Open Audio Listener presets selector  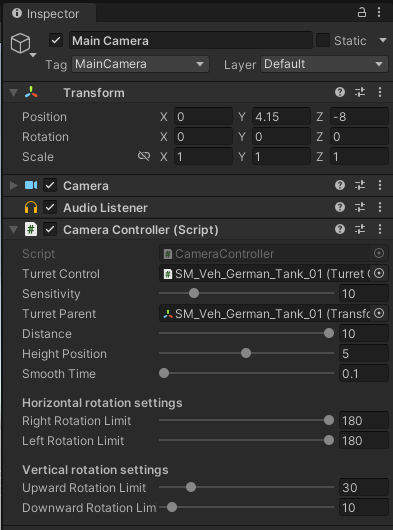(x=360, y=207)
